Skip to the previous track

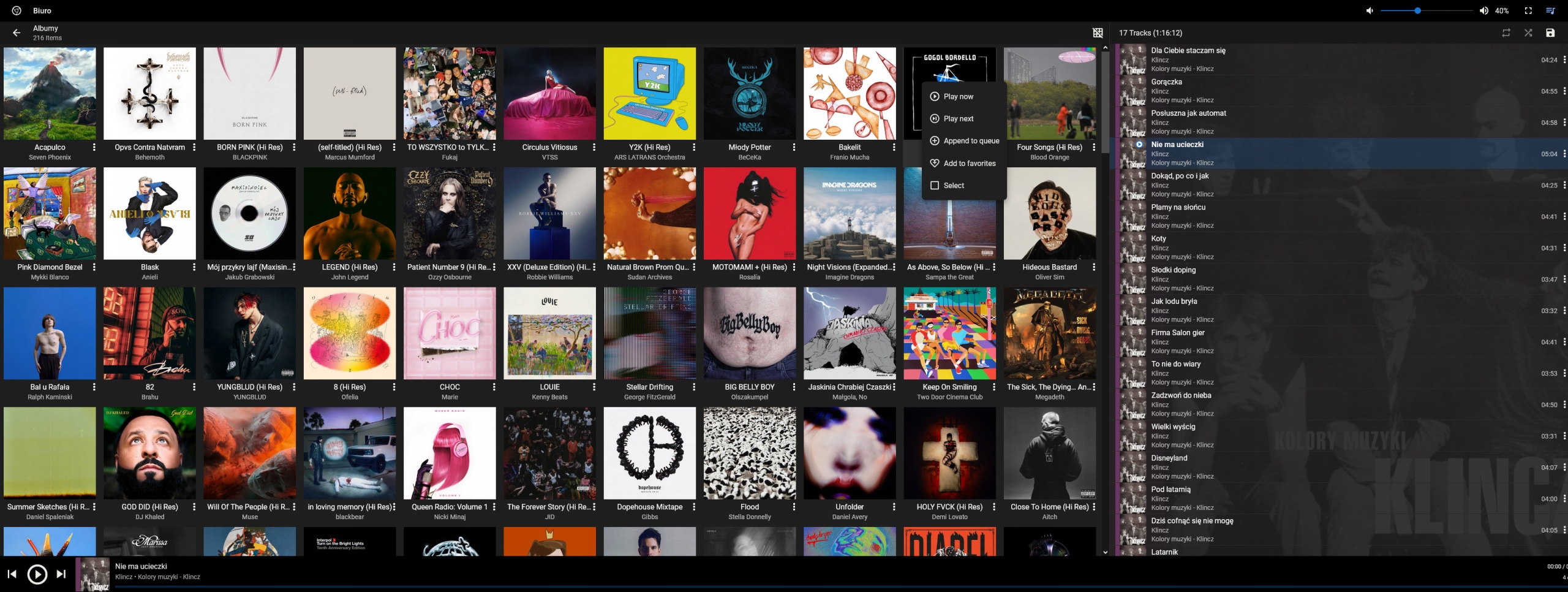[12, 574]
